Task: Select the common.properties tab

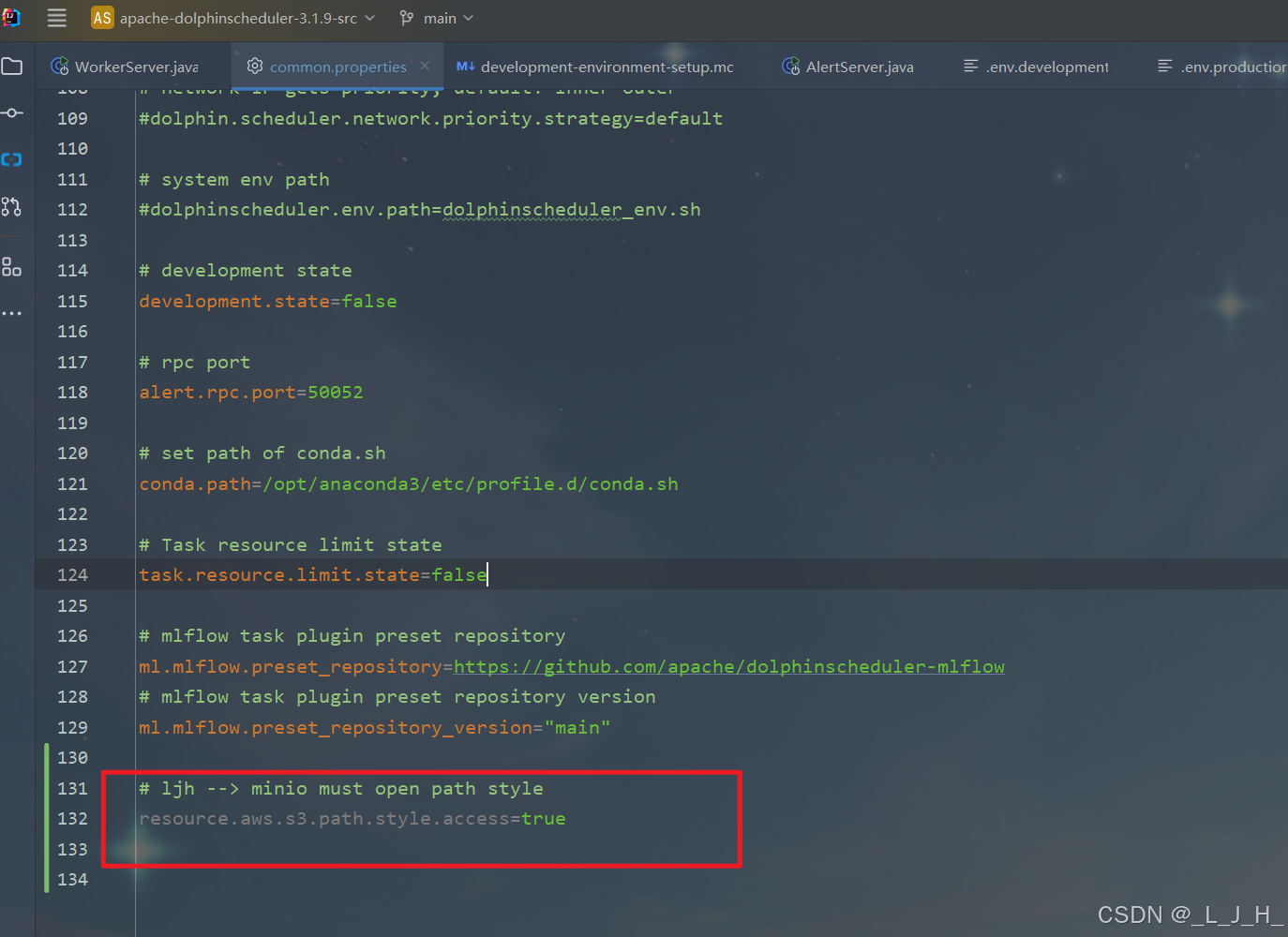Action: coord(337,67)
